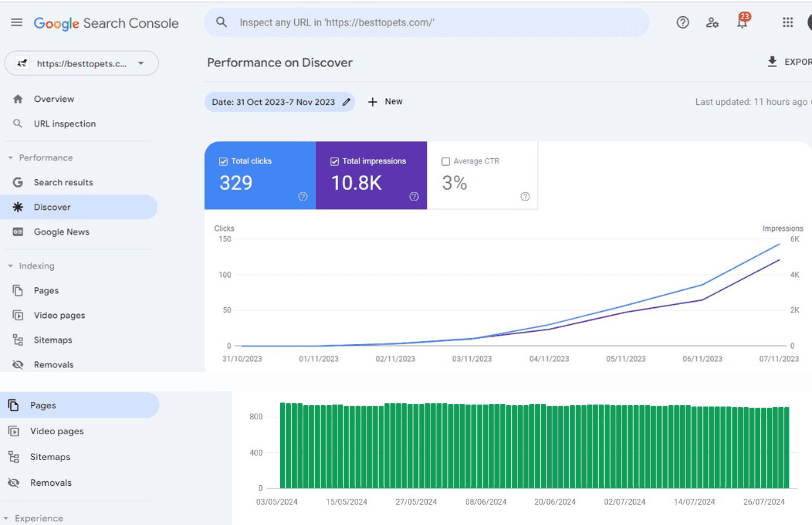
Task: Edit the Date: 31 Oct 2023-7 Nov 2023 filter
Action: tap(280, 102)
